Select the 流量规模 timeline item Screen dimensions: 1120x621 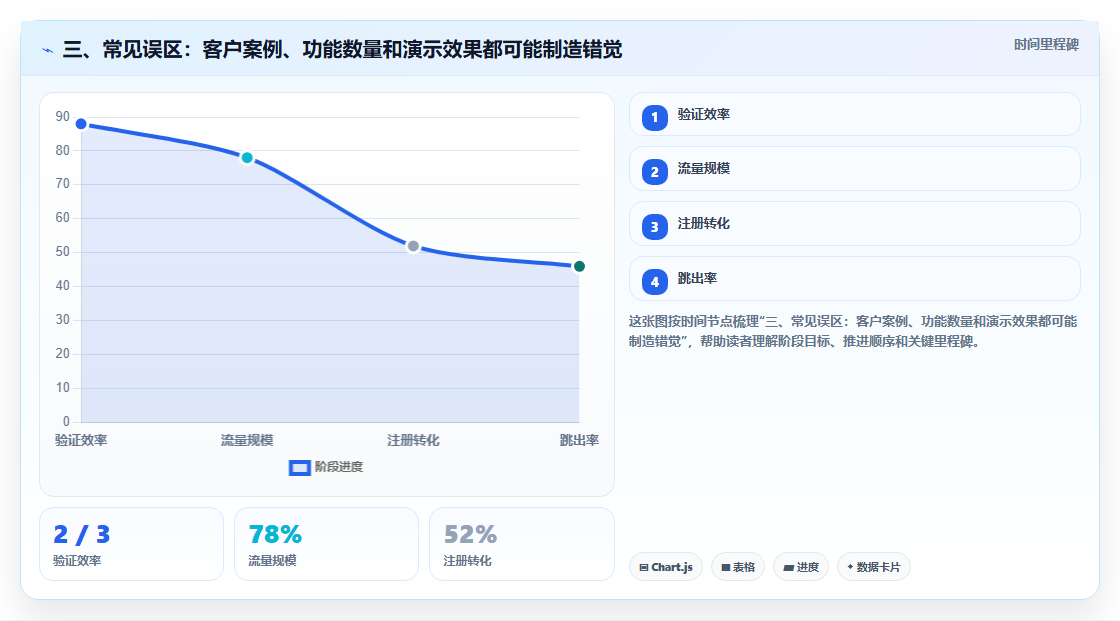click(x=854, y=169)
